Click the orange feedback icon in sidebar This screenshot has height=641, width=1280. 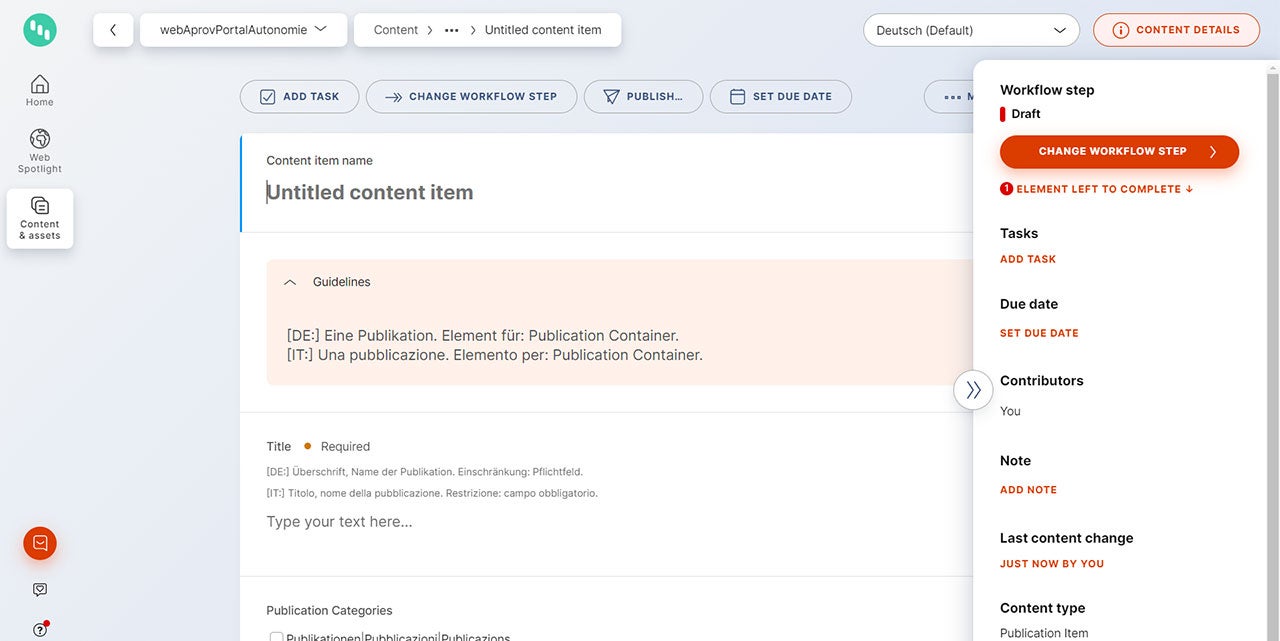tap(40, 543)
